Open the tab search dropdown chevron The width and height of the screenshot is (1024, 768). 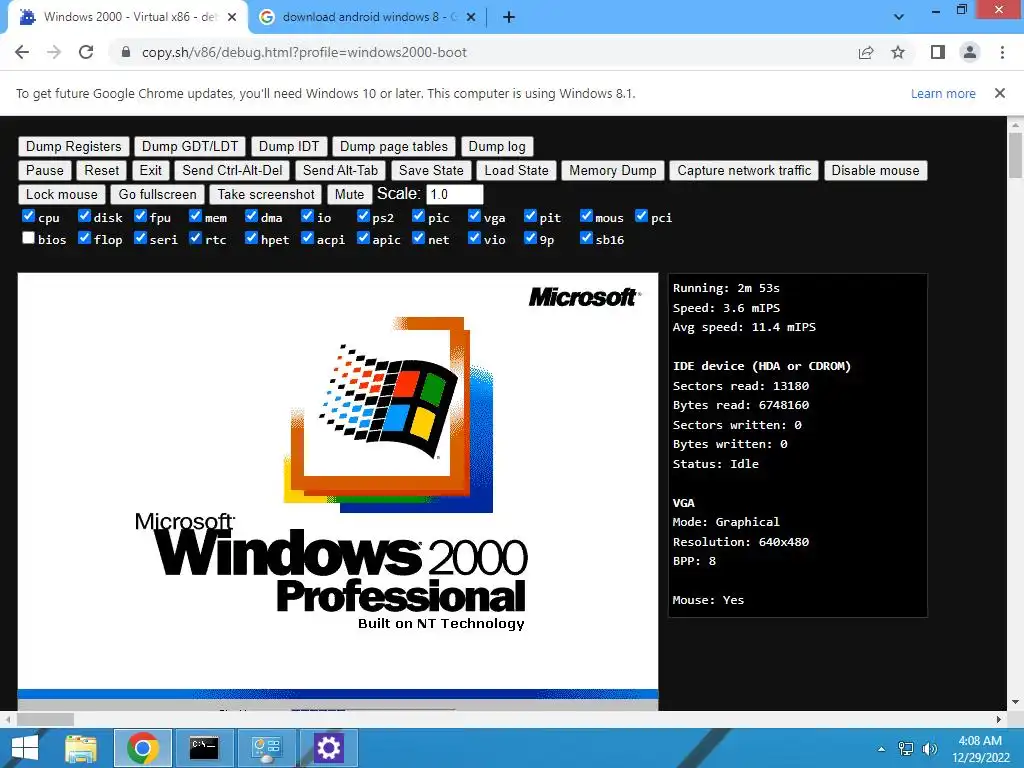point(899,17)
